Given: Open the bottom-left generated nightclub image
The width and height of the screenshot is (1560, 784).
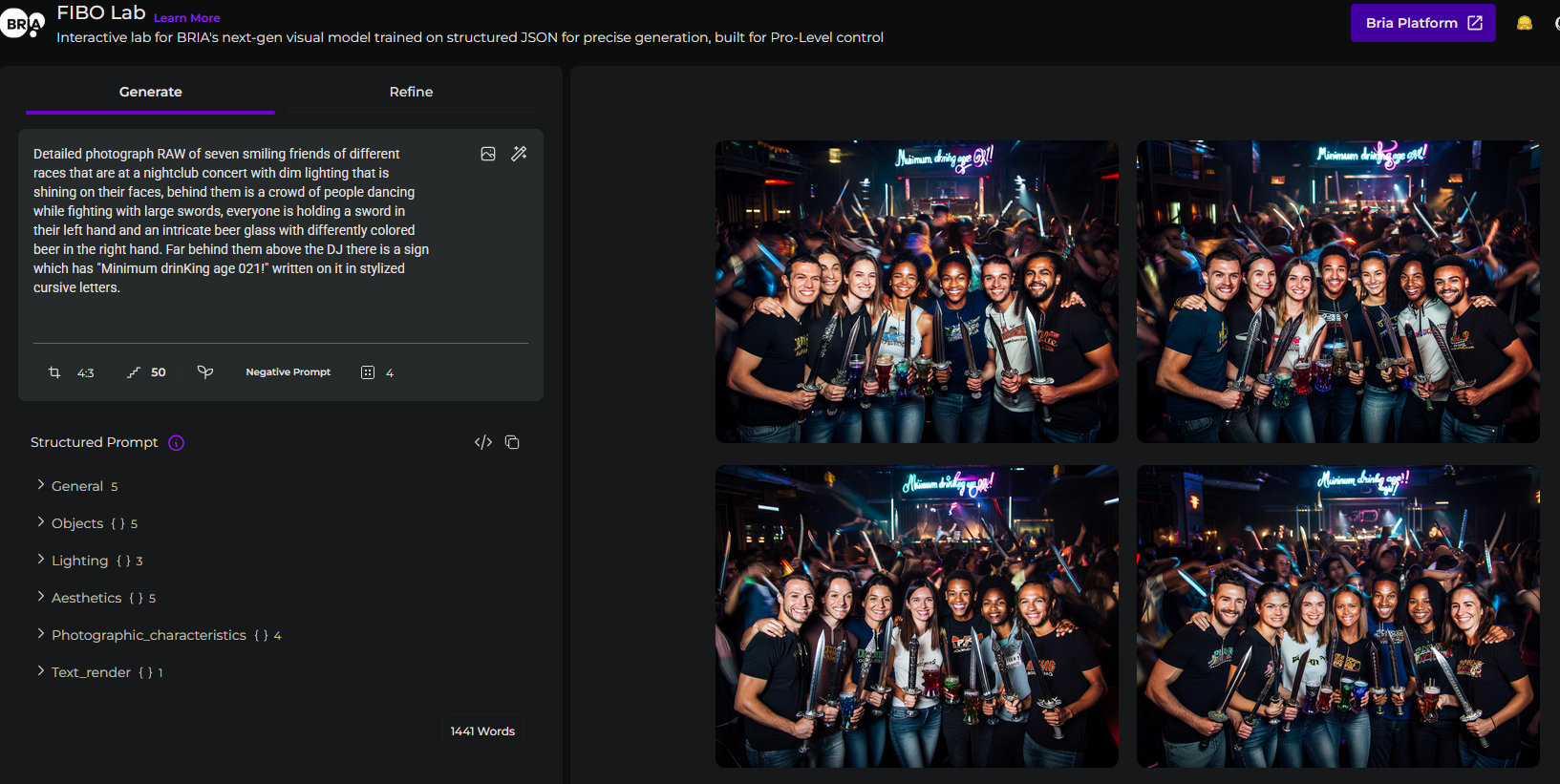Looking at the screenshot, I should [917, 616].
